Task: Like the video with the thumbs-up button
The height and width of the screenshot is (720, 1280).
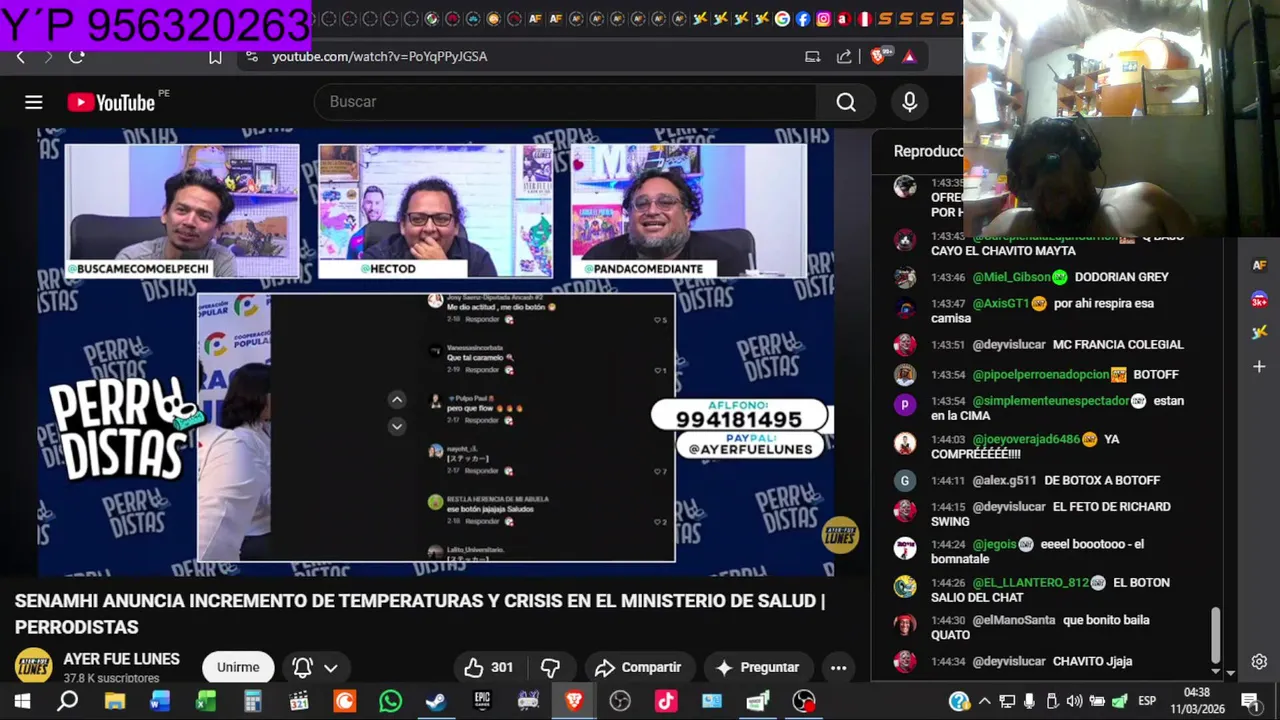Action: click(488, 667)
